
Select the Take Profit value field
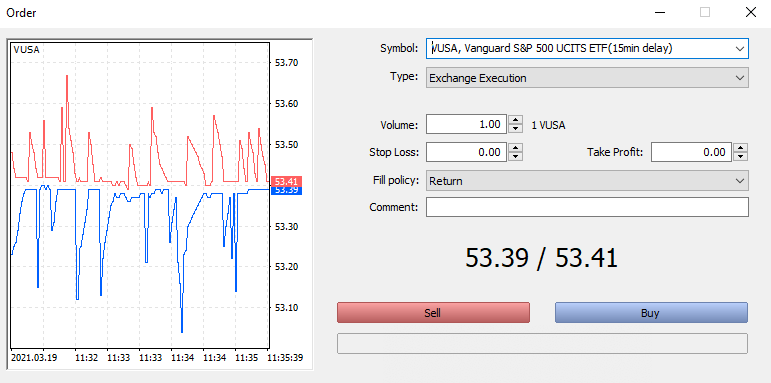point(691,152)
